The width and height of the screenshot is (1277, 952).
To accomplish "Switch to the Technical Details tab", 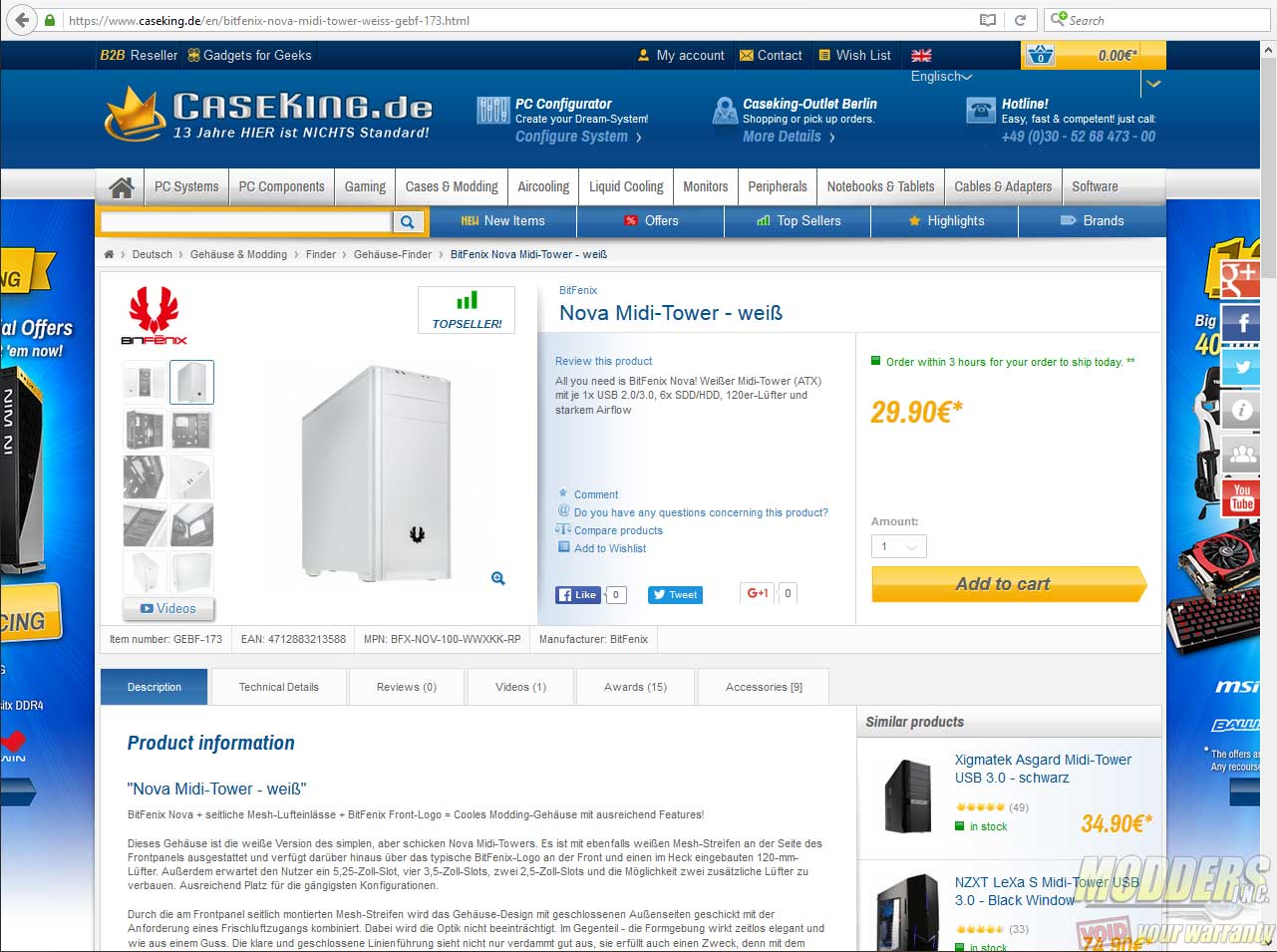I will coord(279,687).
